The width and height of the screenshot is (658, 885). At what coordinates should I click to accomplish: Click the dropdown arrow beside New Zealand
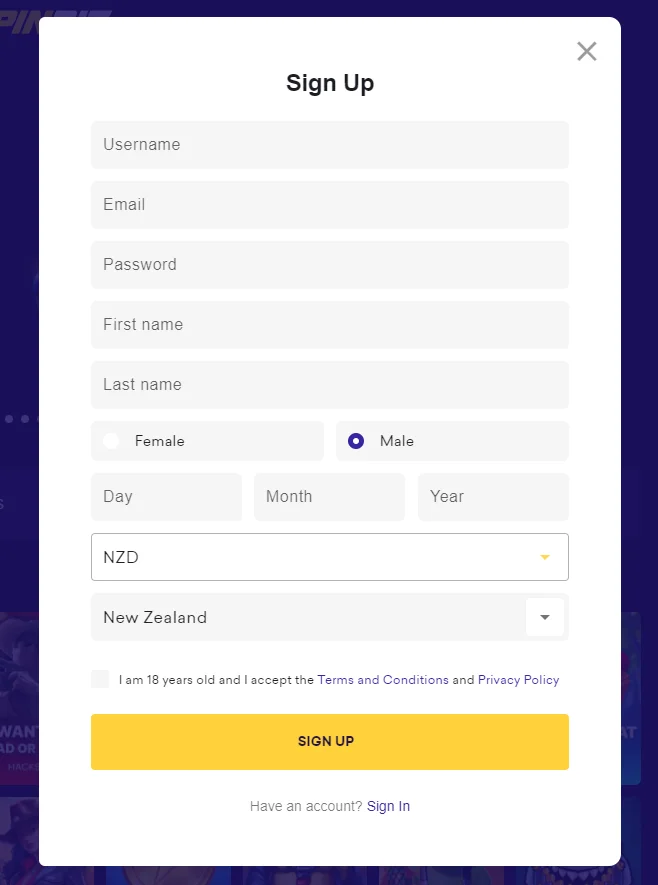pos(545,617)
